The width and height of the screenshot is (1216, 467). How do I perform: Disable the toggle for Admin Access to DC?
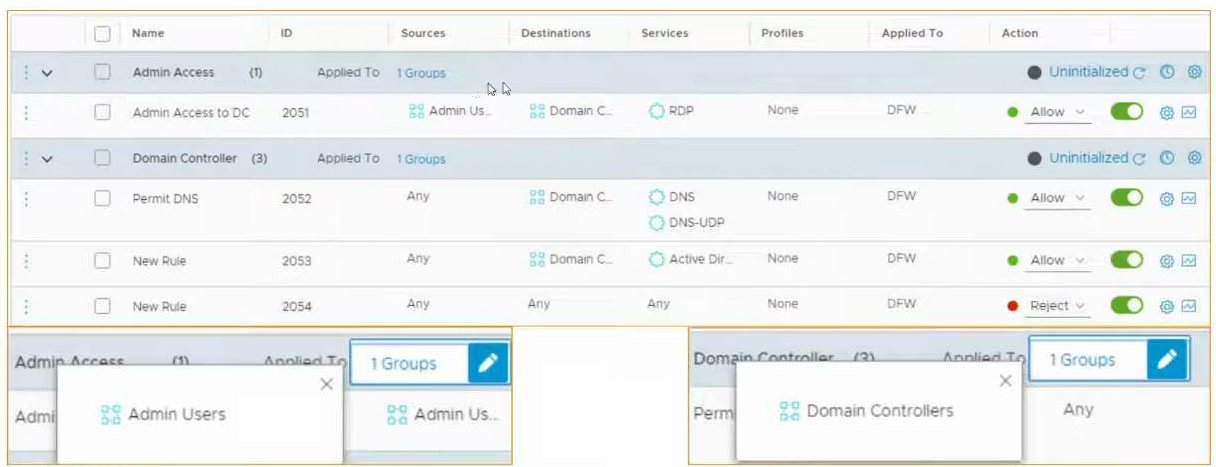point(1126,112)
